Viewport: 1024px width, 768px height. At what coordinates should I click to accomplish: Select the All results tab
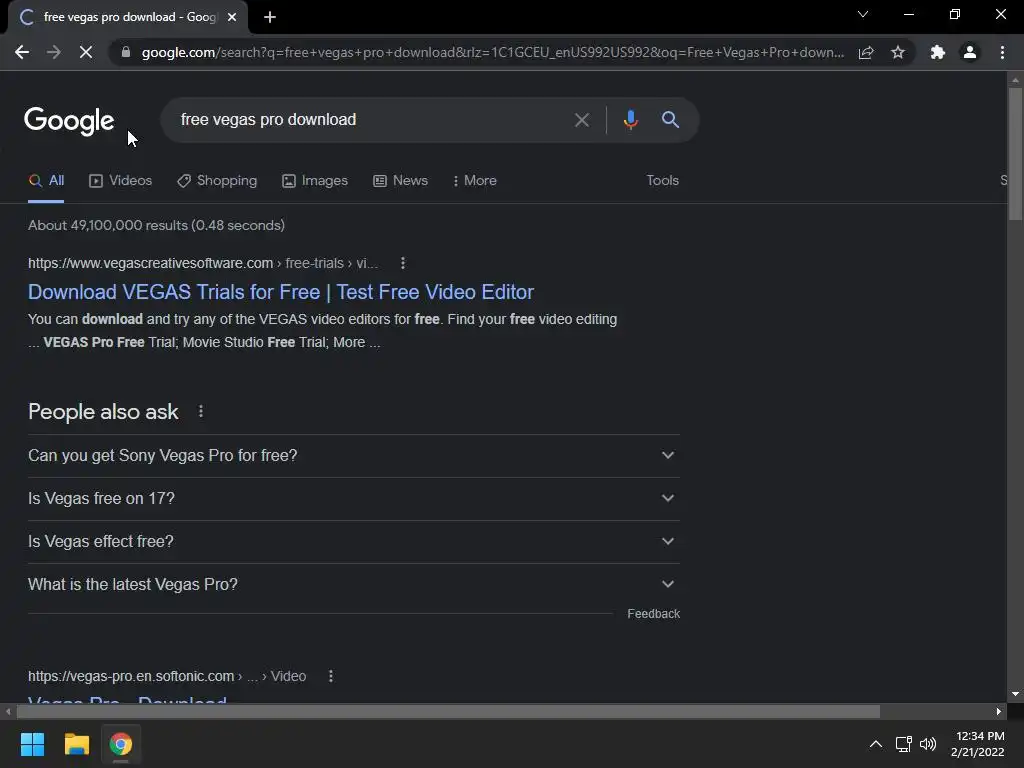46,181
